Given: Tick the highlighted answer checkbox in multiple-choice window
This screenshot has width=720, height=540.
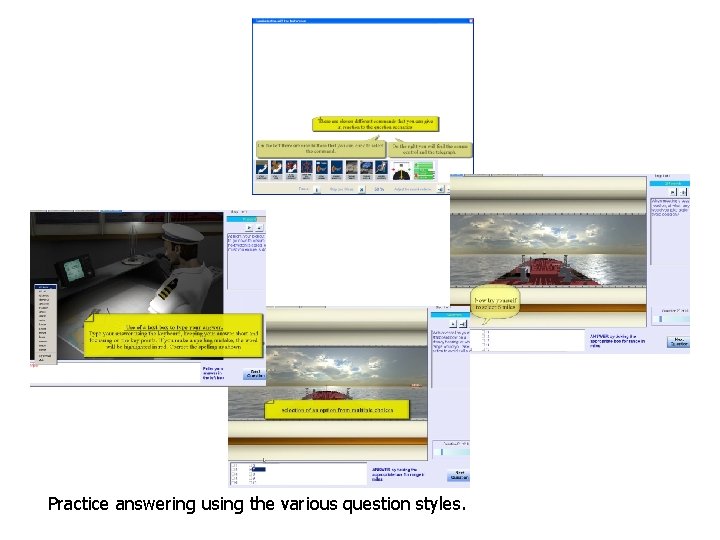Looking at the screenshot, I should [252, 469].
